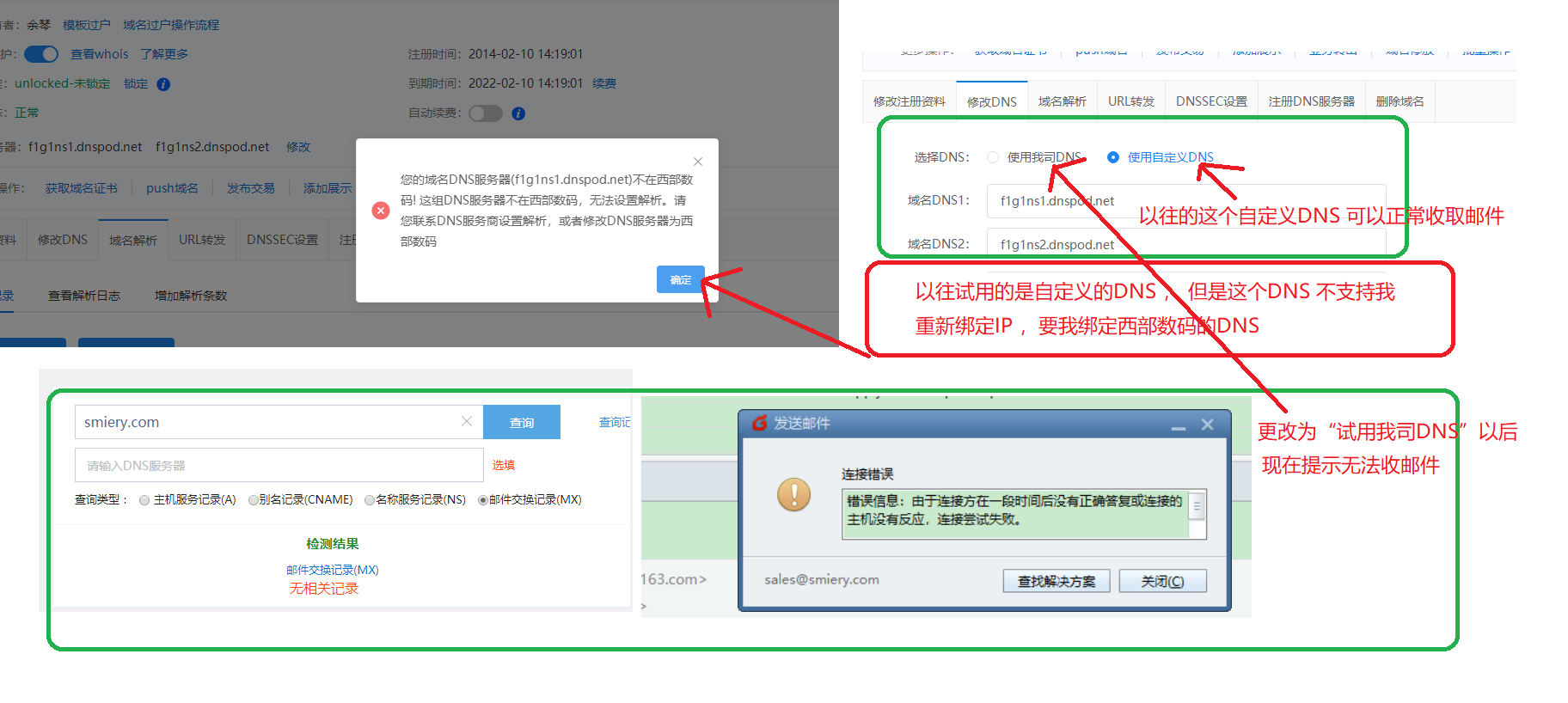Click the 请输入DNS服务器 input field
The width and height of the screenshot is (1568, 703).
tap(279, 465)
